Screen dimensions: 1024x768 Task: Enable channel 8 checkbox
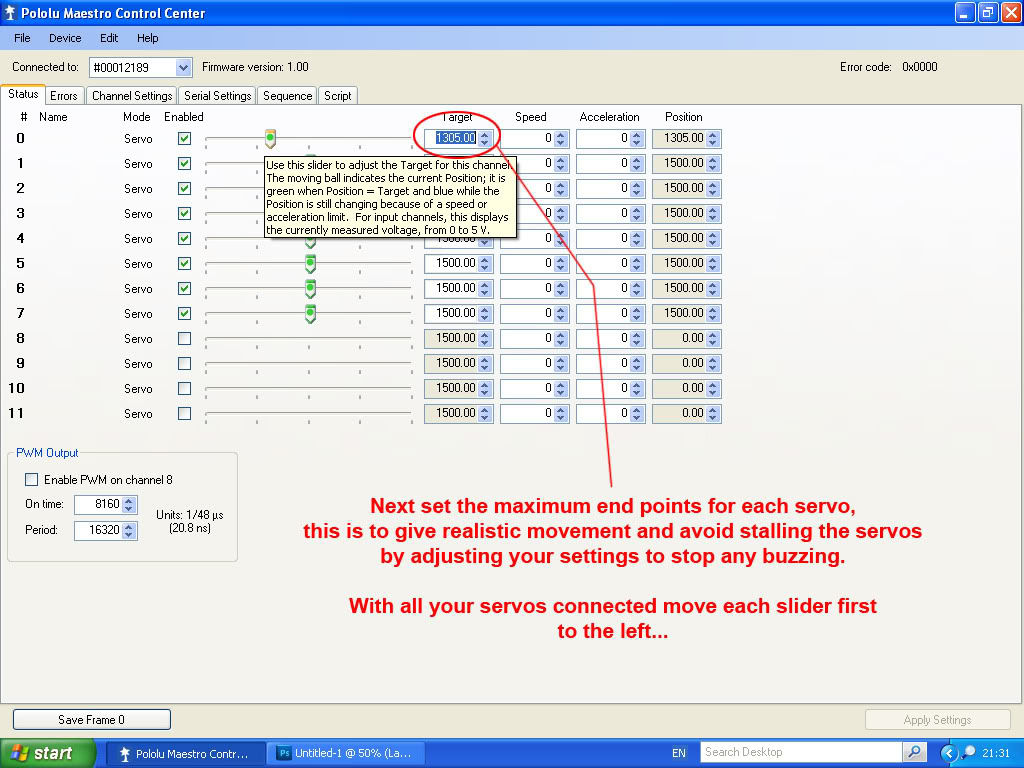(185, 338)
